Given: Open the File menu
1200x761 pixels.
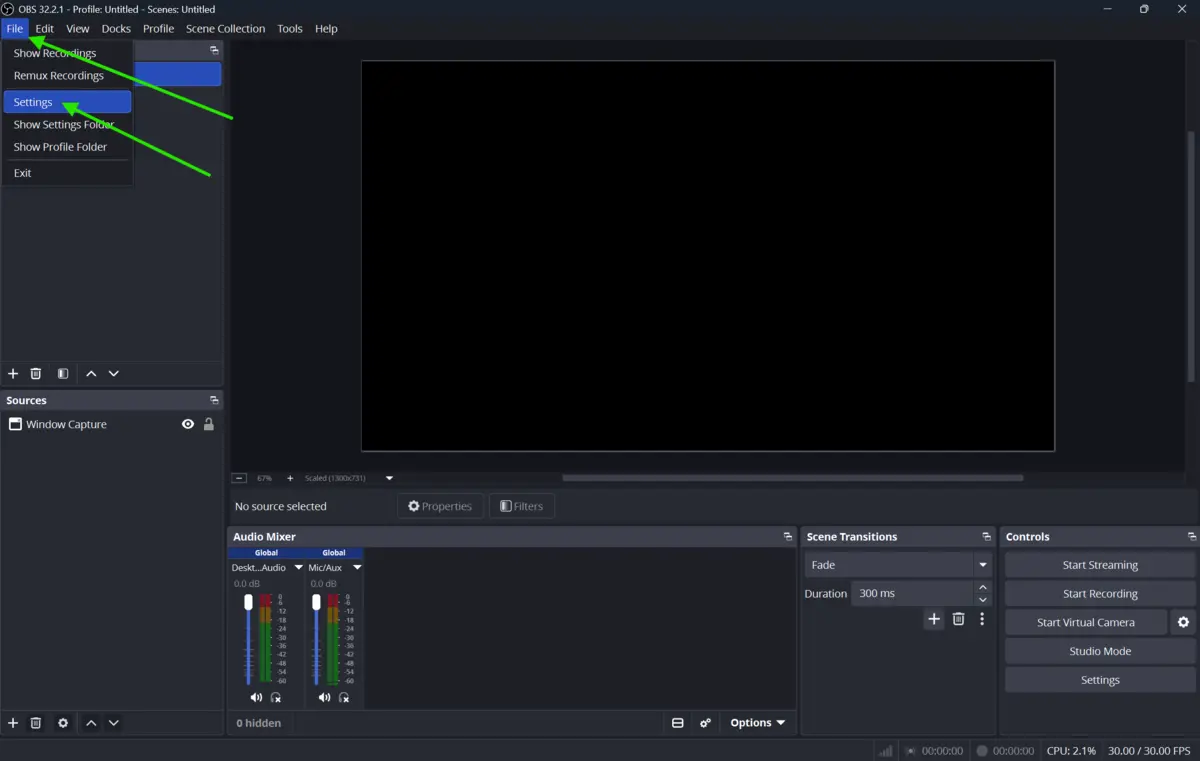Looking at the screenshot, I should (x=15, y=28).
